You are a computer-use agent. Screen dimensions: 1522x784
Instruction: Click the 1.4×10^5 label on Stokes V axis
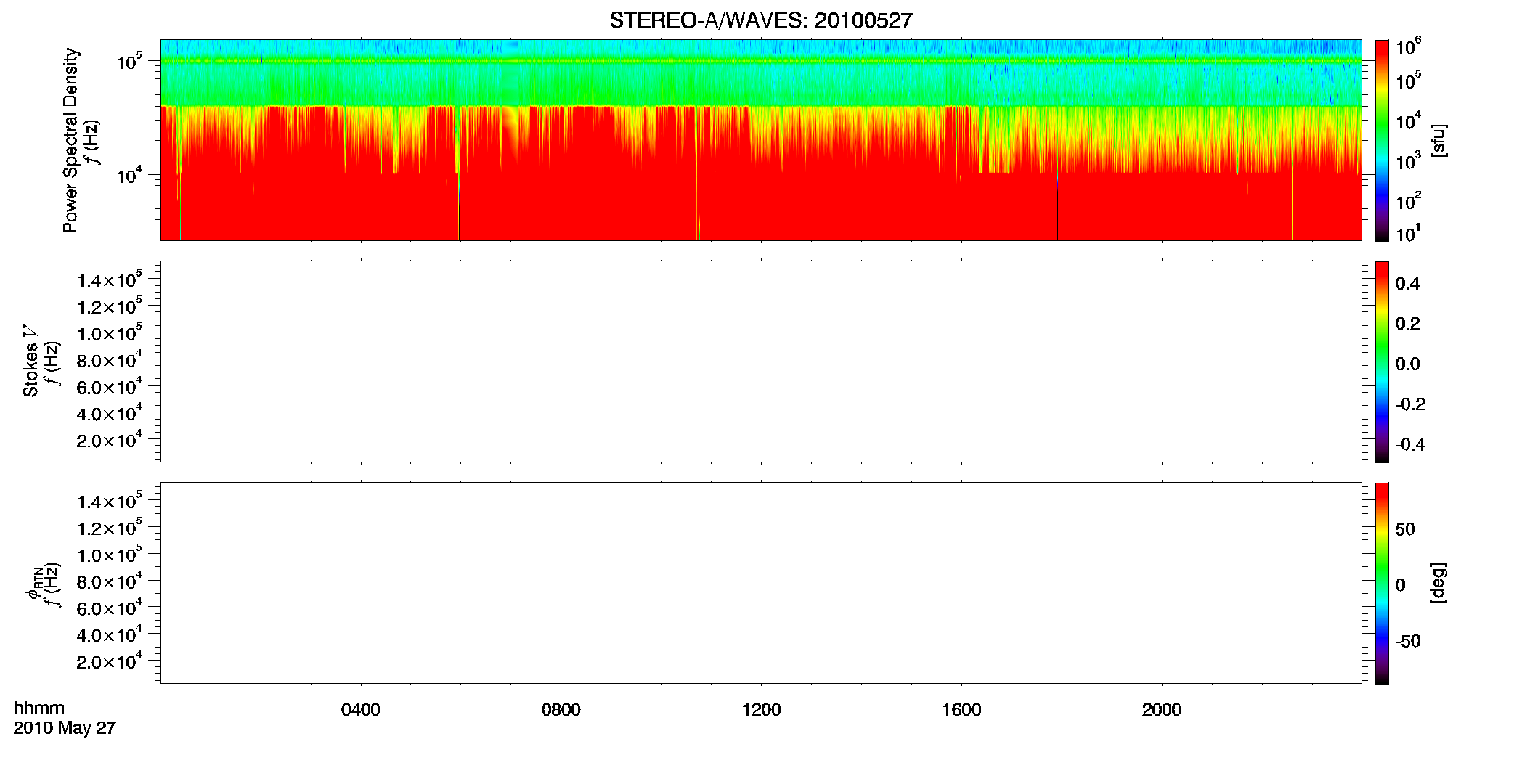tap(110, 279)
